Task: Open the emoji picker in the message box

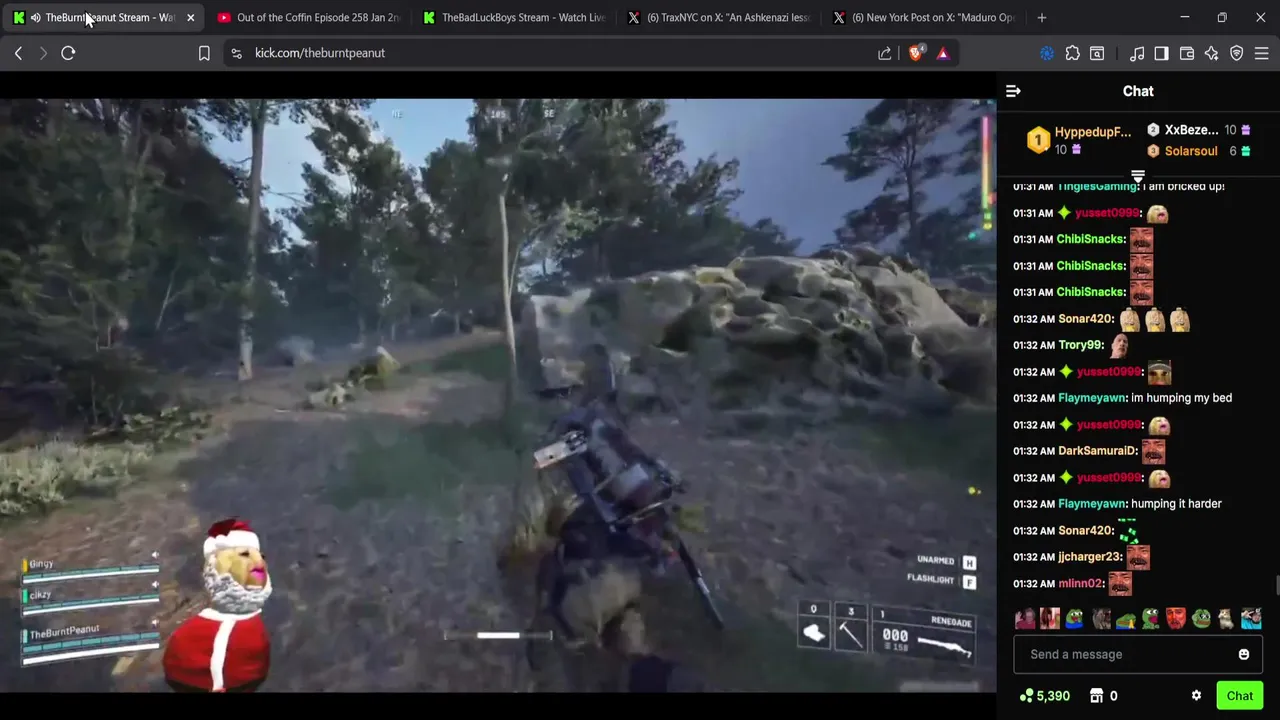Action: click(1244, 654)
